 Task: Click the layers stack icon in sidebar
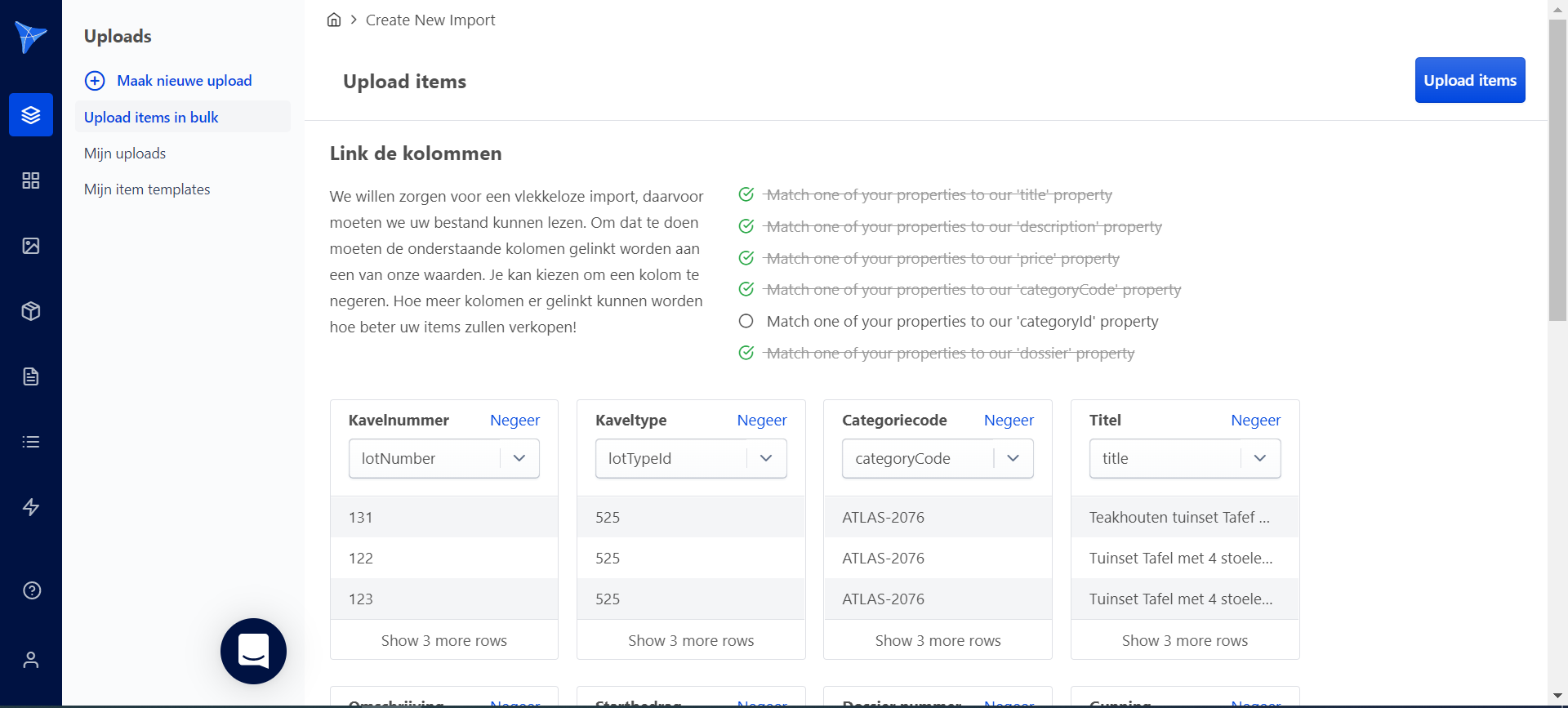(x=31, y=115)
